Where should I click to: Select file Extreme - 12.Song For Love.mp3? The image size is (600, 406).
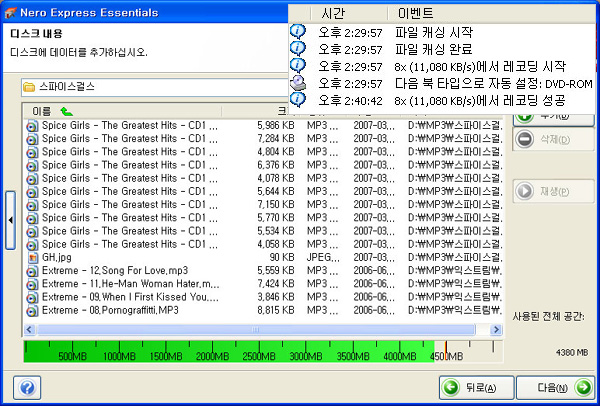pos(115,271)
